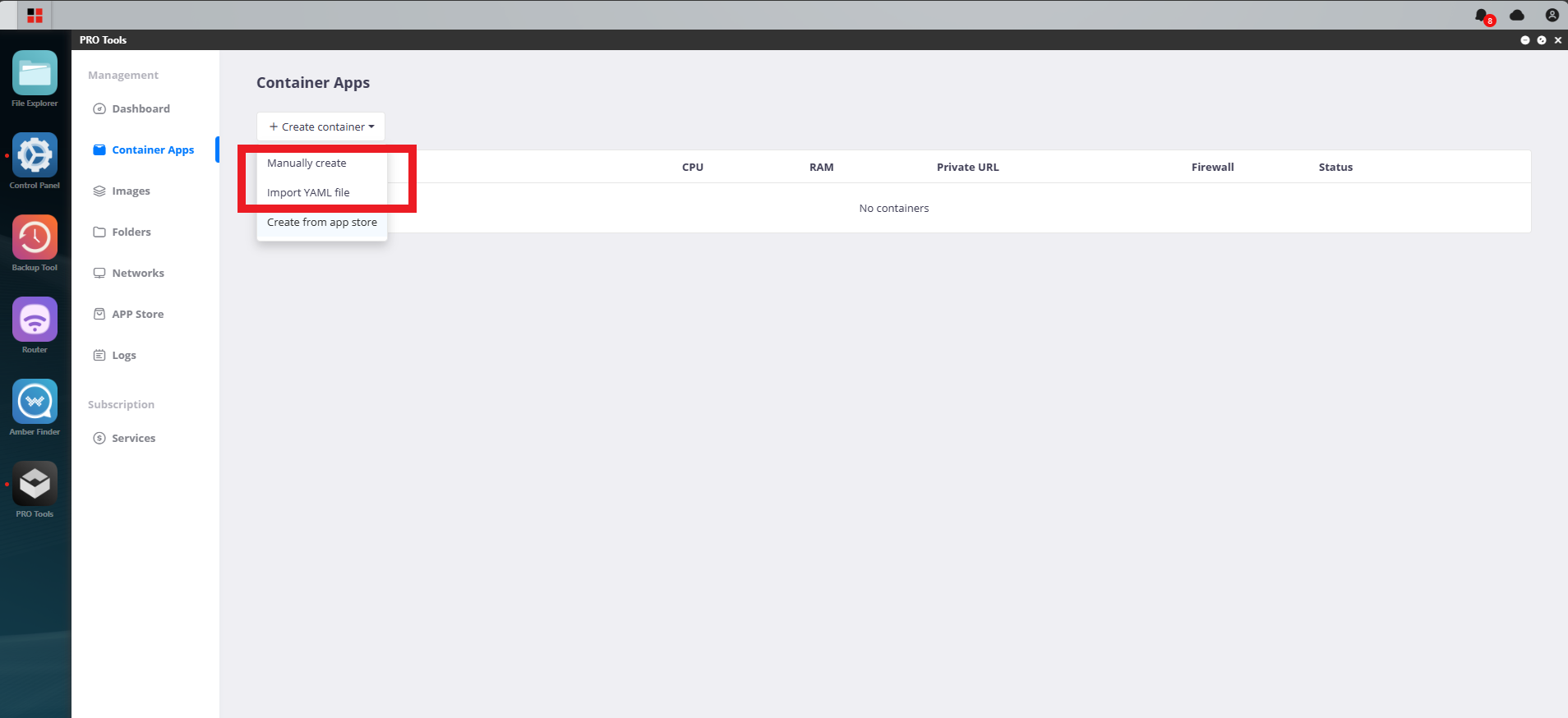Select Container Apps in the sidebar
The image size is (1568, 718).
click(144, 150)
